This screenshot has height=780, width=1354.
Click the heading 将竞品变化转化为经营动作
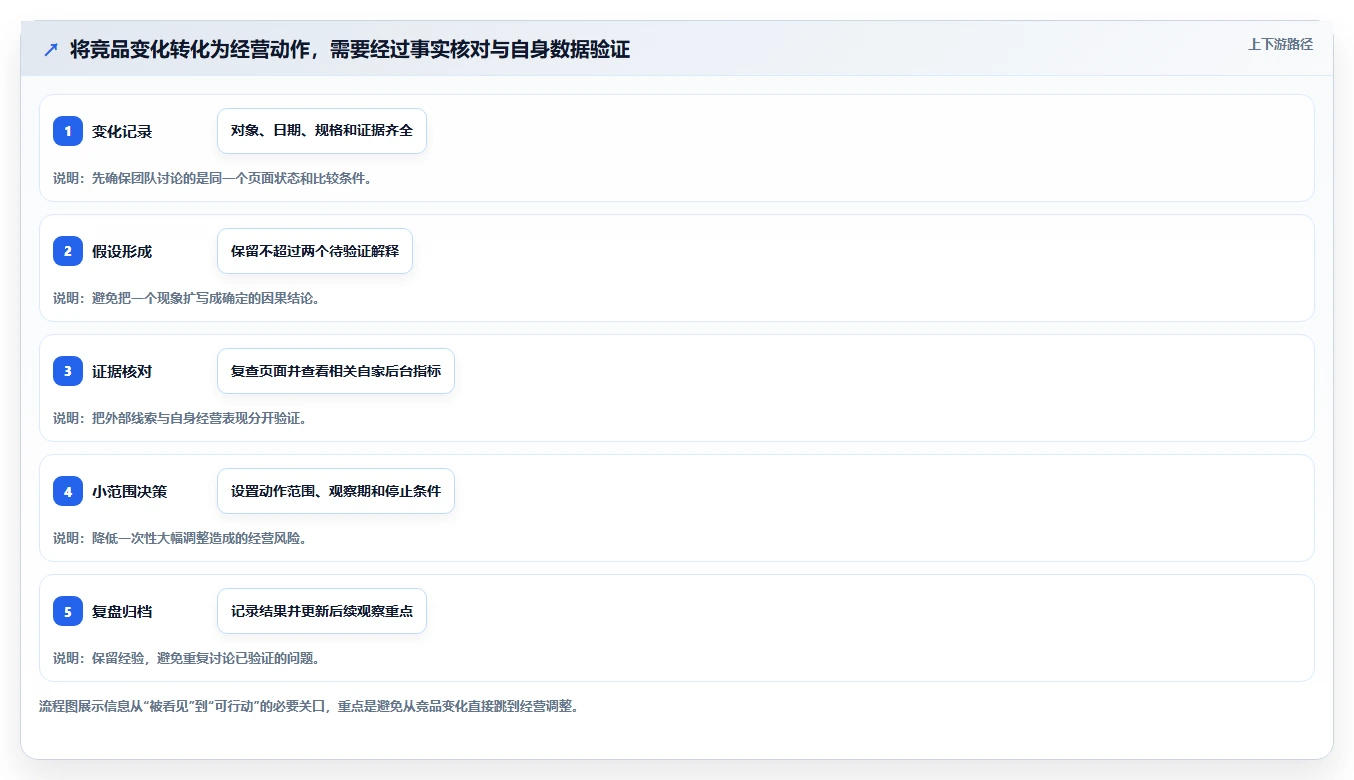click(350, 49)
